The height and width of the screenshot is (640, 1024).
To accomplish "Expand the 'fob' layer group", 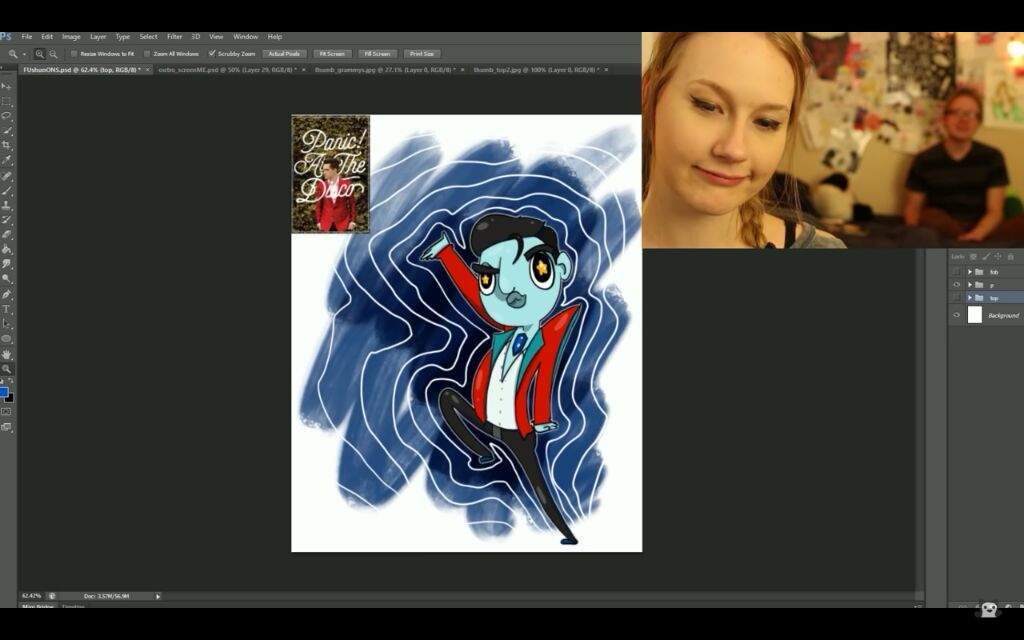I will (x=970, y=272).
